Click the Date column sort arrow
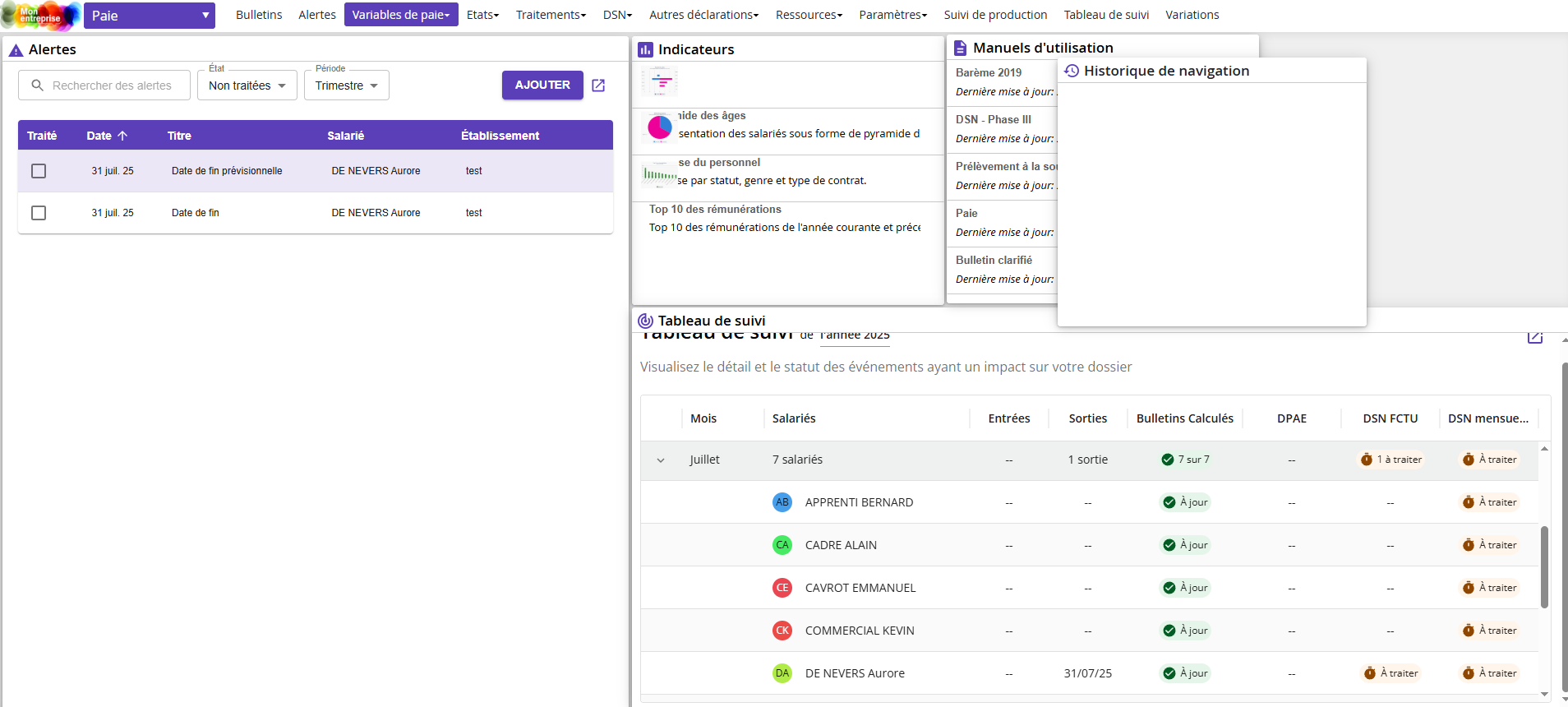 coord(122,136)
